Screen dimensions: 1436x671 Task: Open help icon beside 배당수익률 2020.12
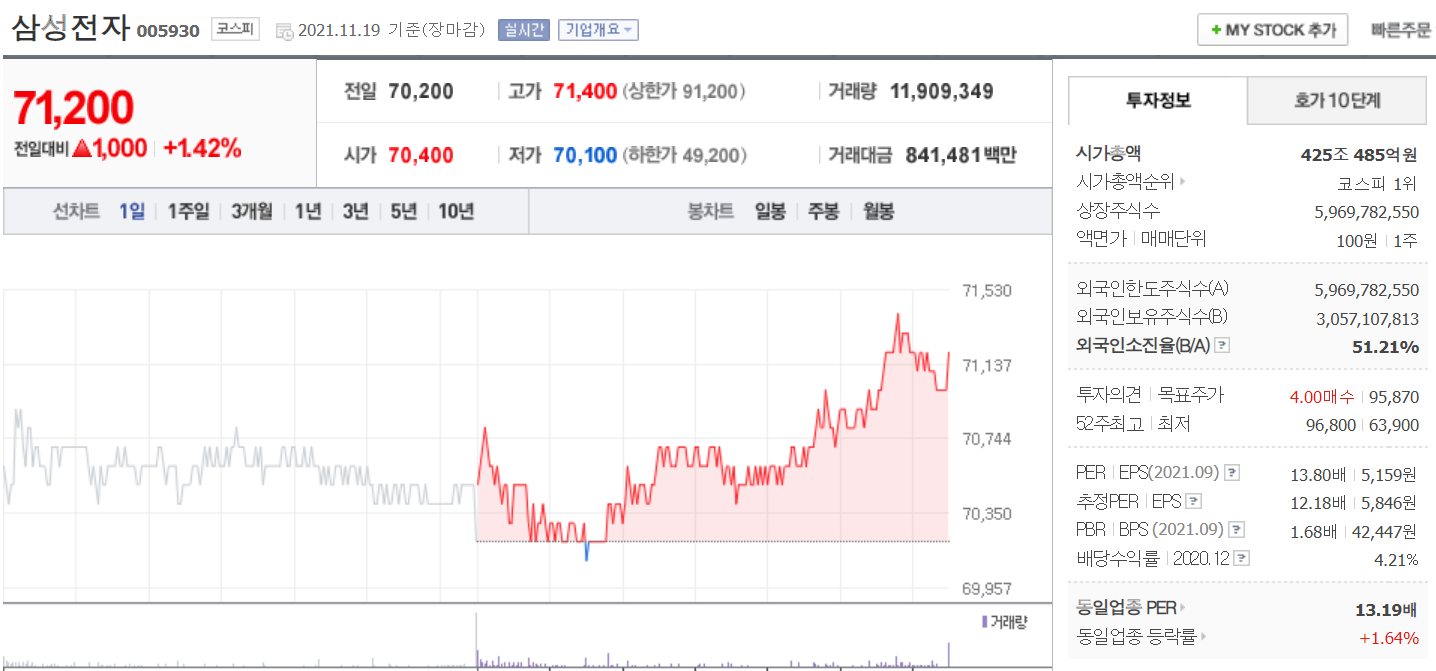click(1242, 558)
